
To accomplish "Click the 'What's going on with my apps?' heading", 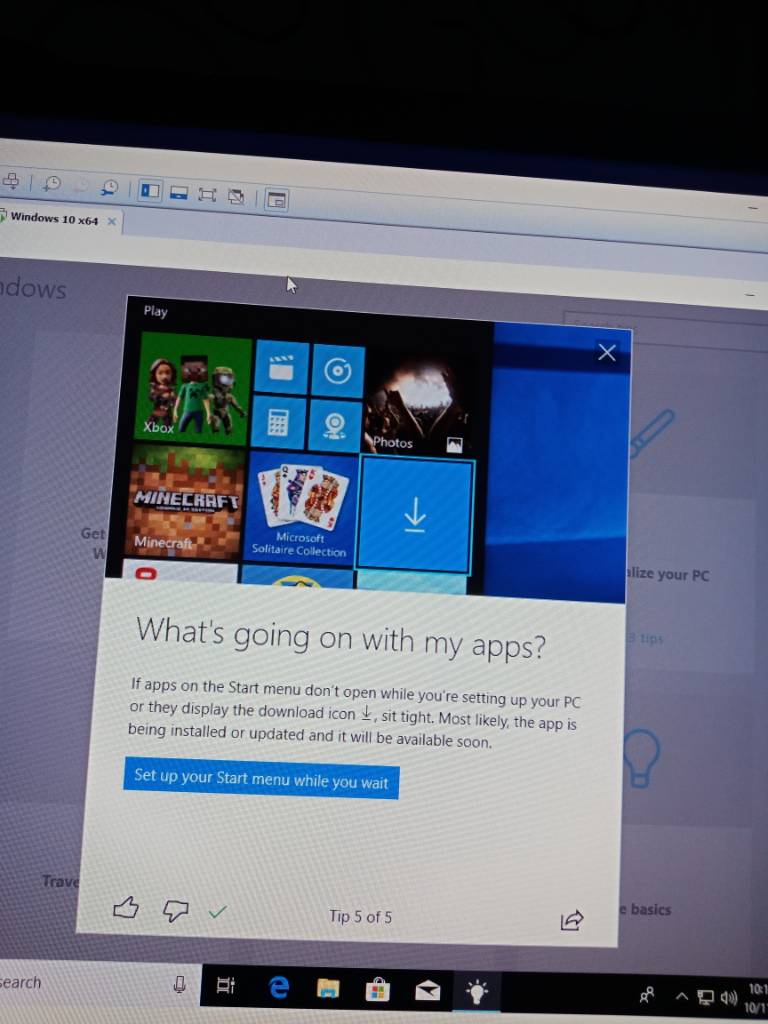I will click(x=340, y=639).
